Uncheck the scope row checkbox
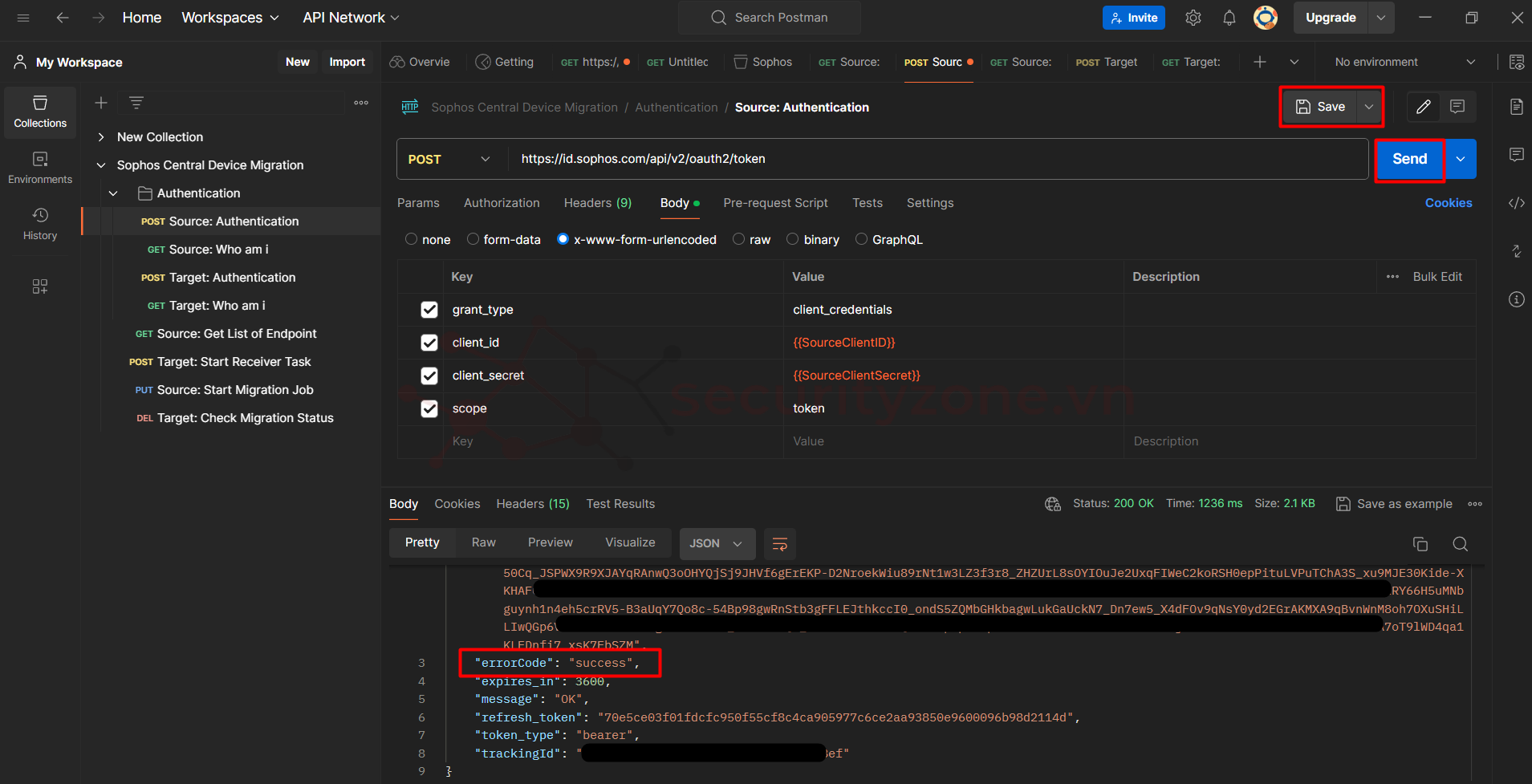 click(x=429, y=408)
